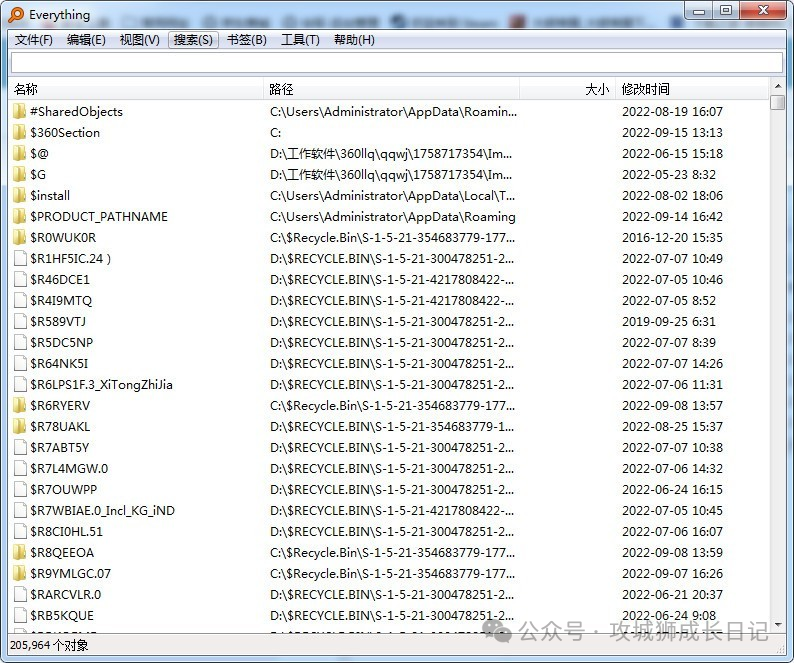Select the $360Section folder icon
This screenshot has width=794, height=663.
(x=19, y=133)
